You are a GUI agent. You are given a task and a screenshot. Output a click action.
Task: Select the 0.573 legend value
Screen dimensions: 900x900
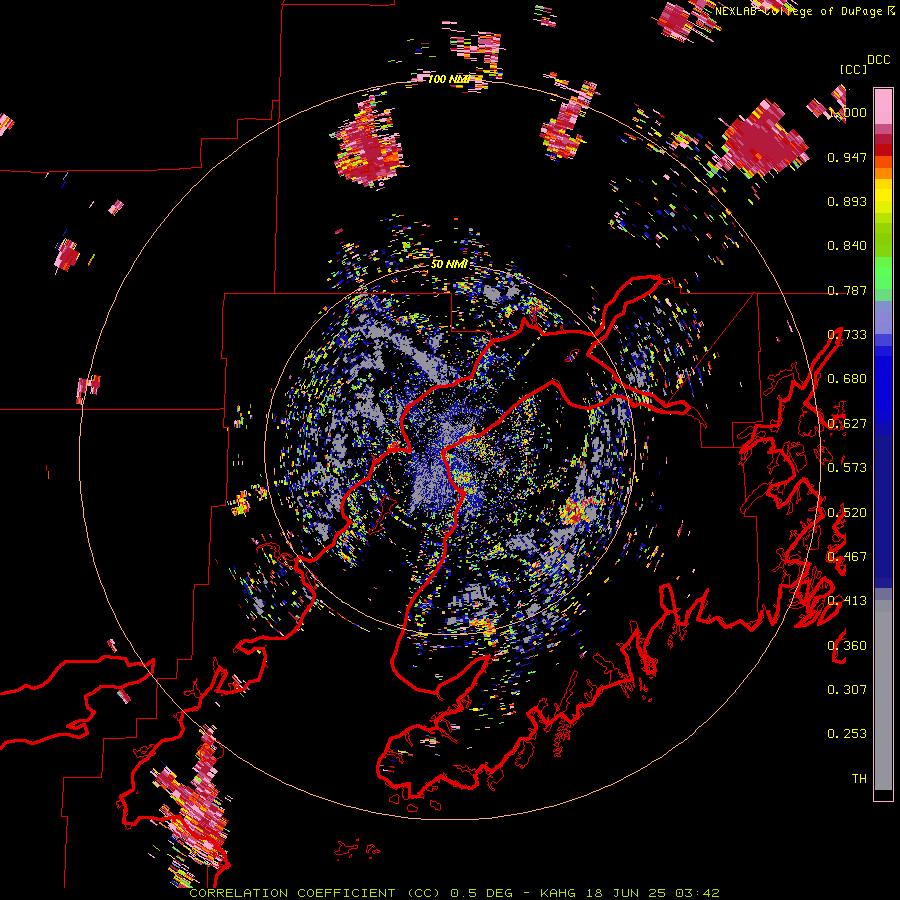click(x=847, y=468)
